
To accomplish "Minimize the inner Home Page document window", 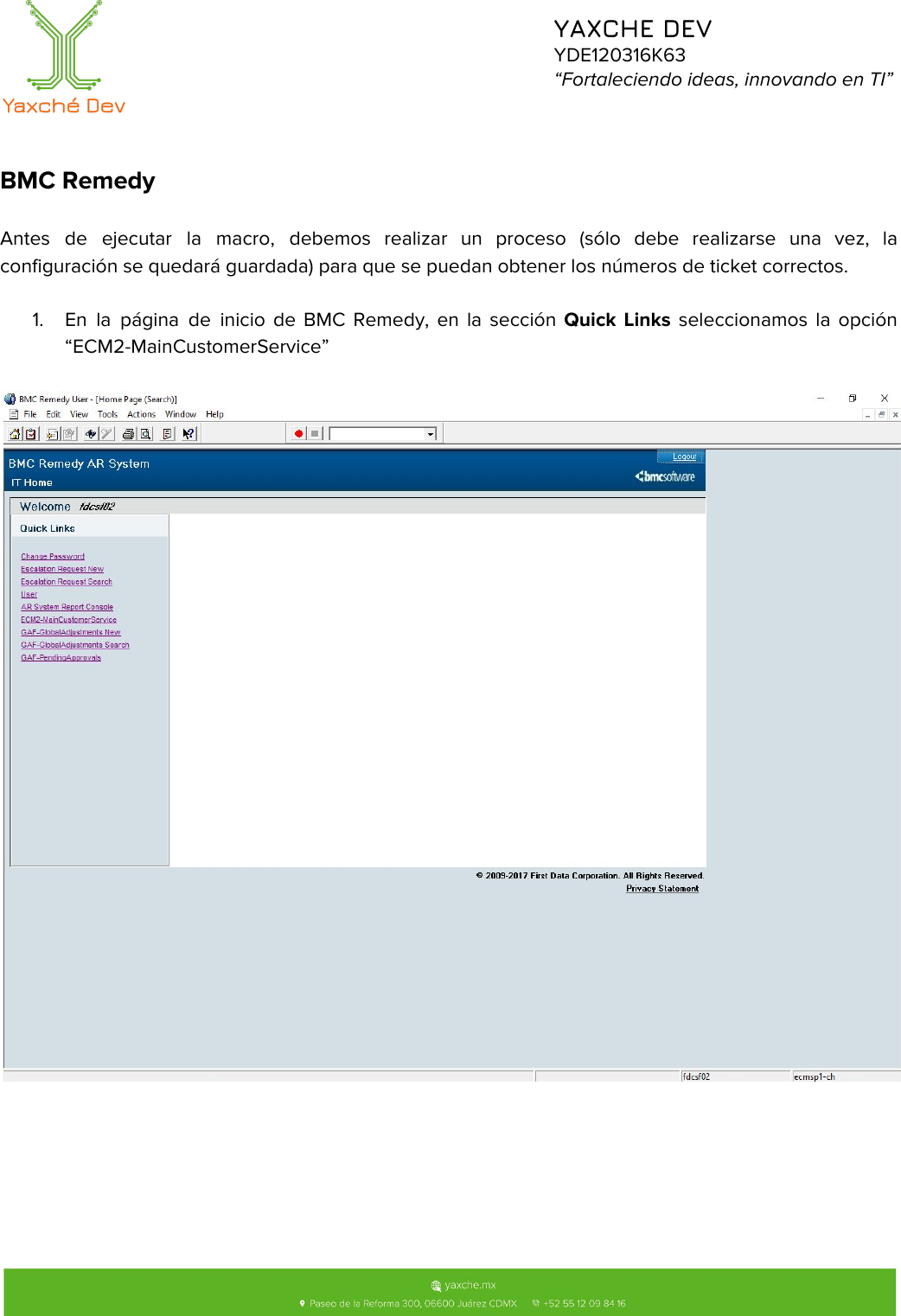I will click(867, 415).
